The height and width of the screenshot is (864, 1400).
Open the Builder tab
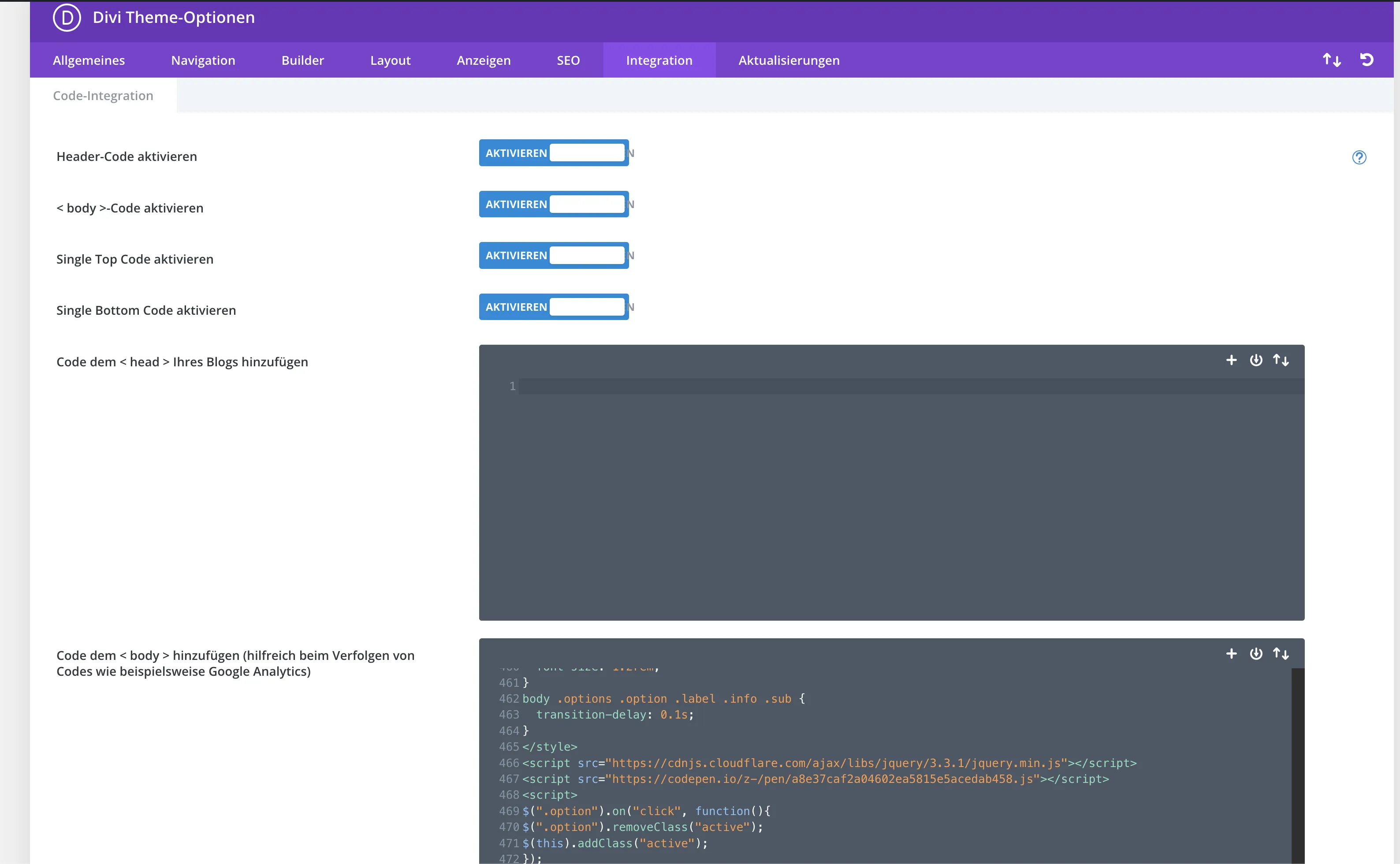[302, 60]
